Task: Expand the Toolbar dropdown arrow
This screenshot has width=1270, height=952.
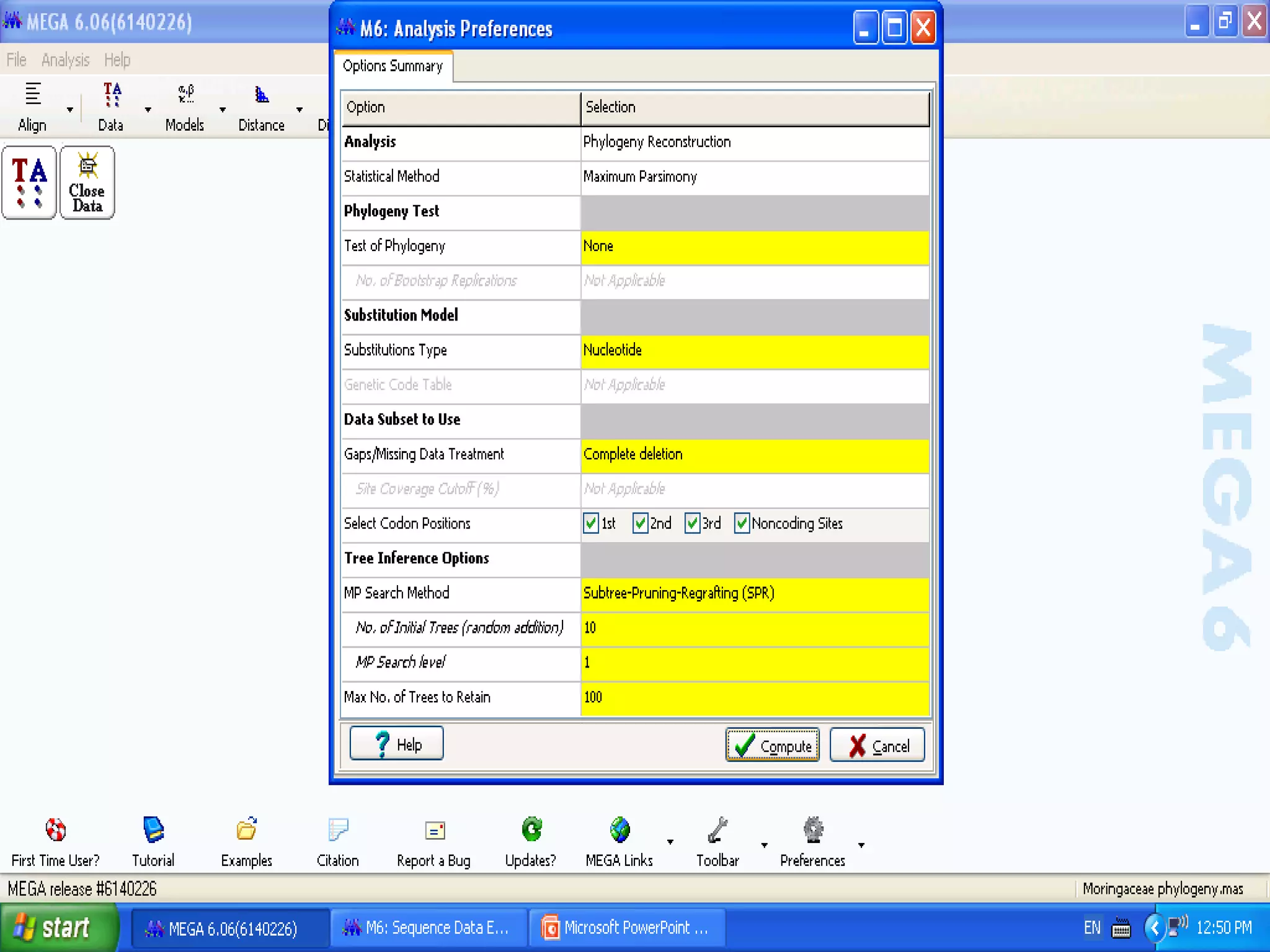Action: pos(764,845)
